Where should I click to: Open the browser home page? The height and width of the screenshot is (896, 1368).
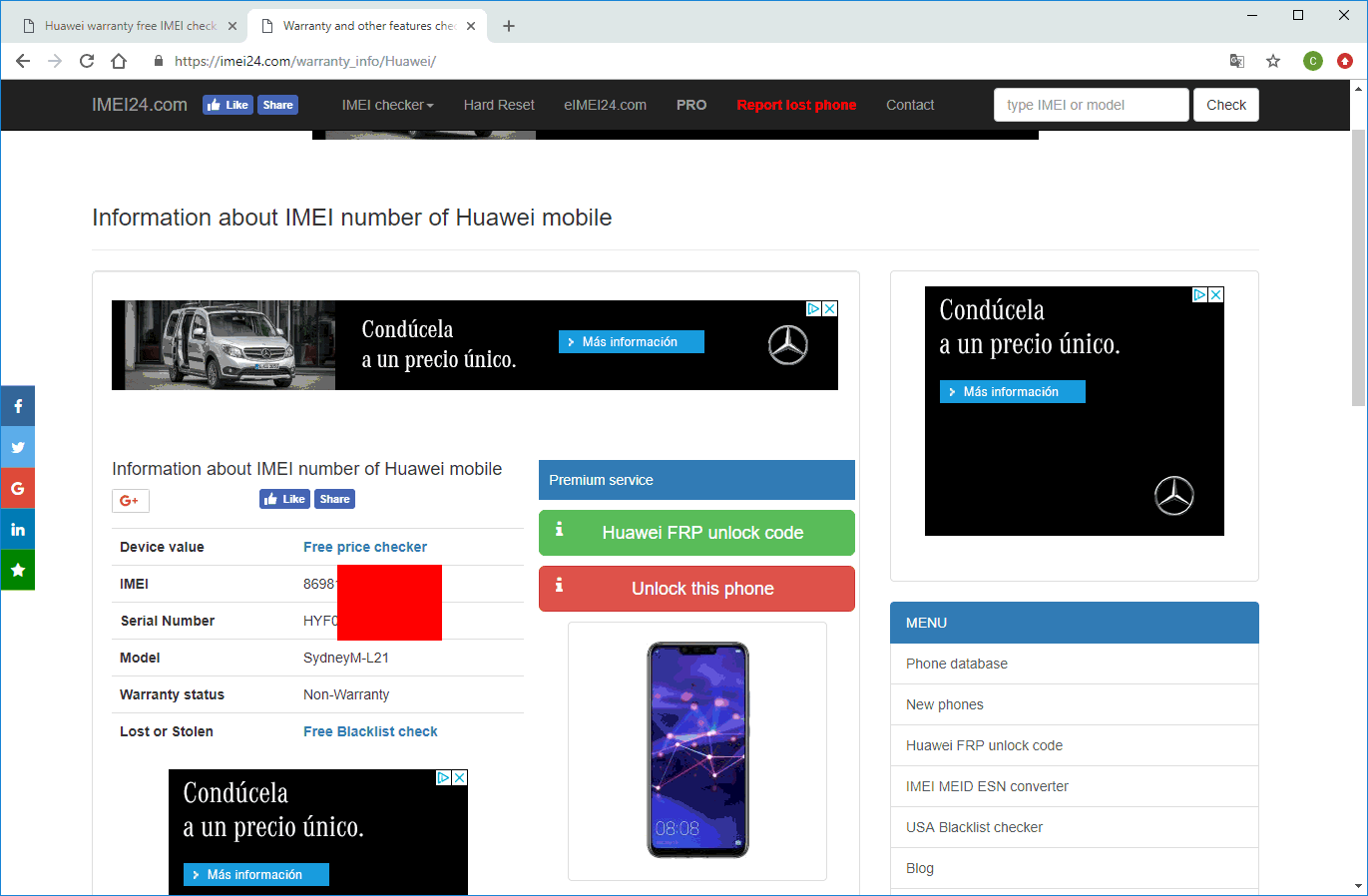click(x=119, y=61)
